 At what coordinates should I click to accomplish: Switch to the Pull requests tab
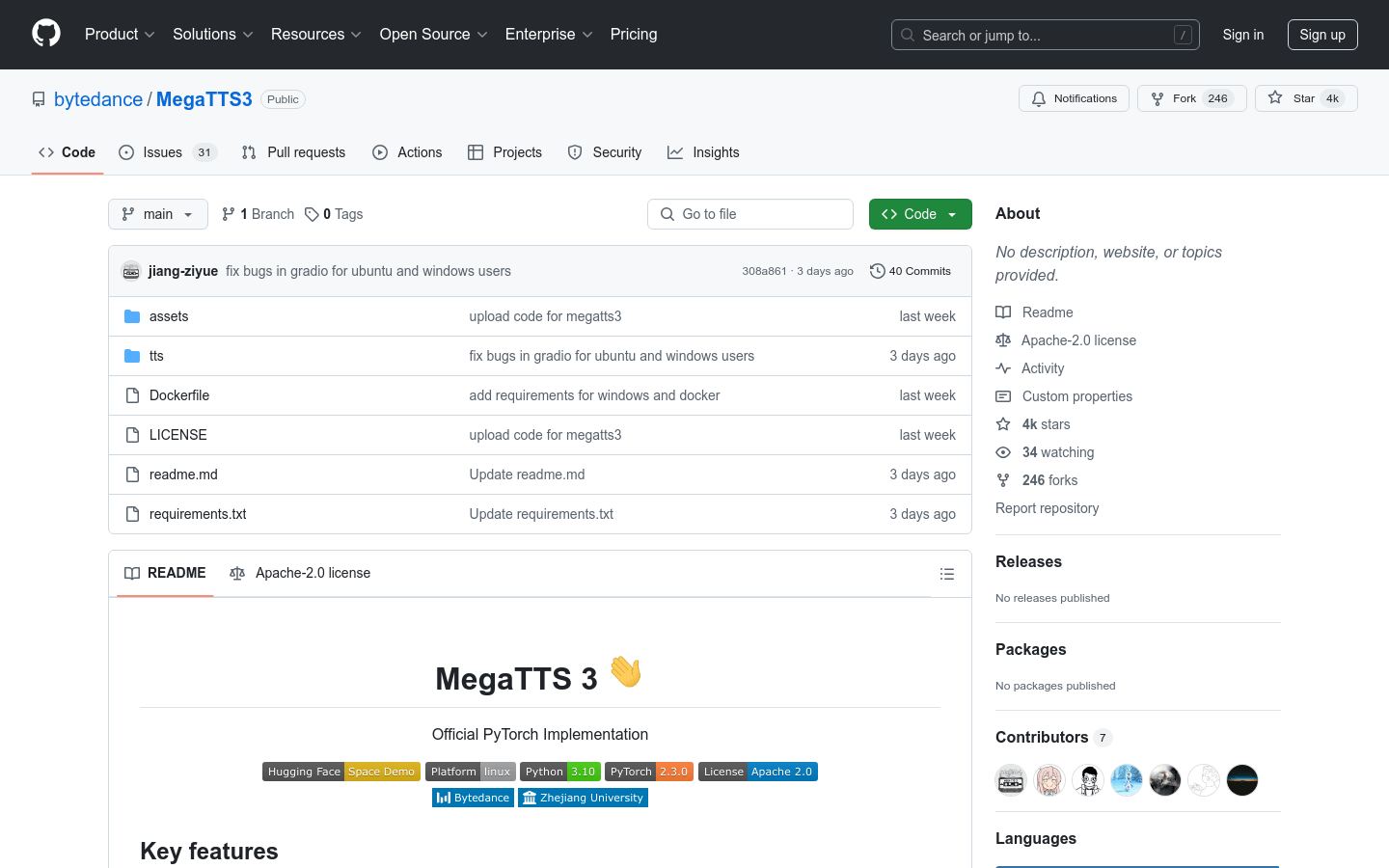293,152
